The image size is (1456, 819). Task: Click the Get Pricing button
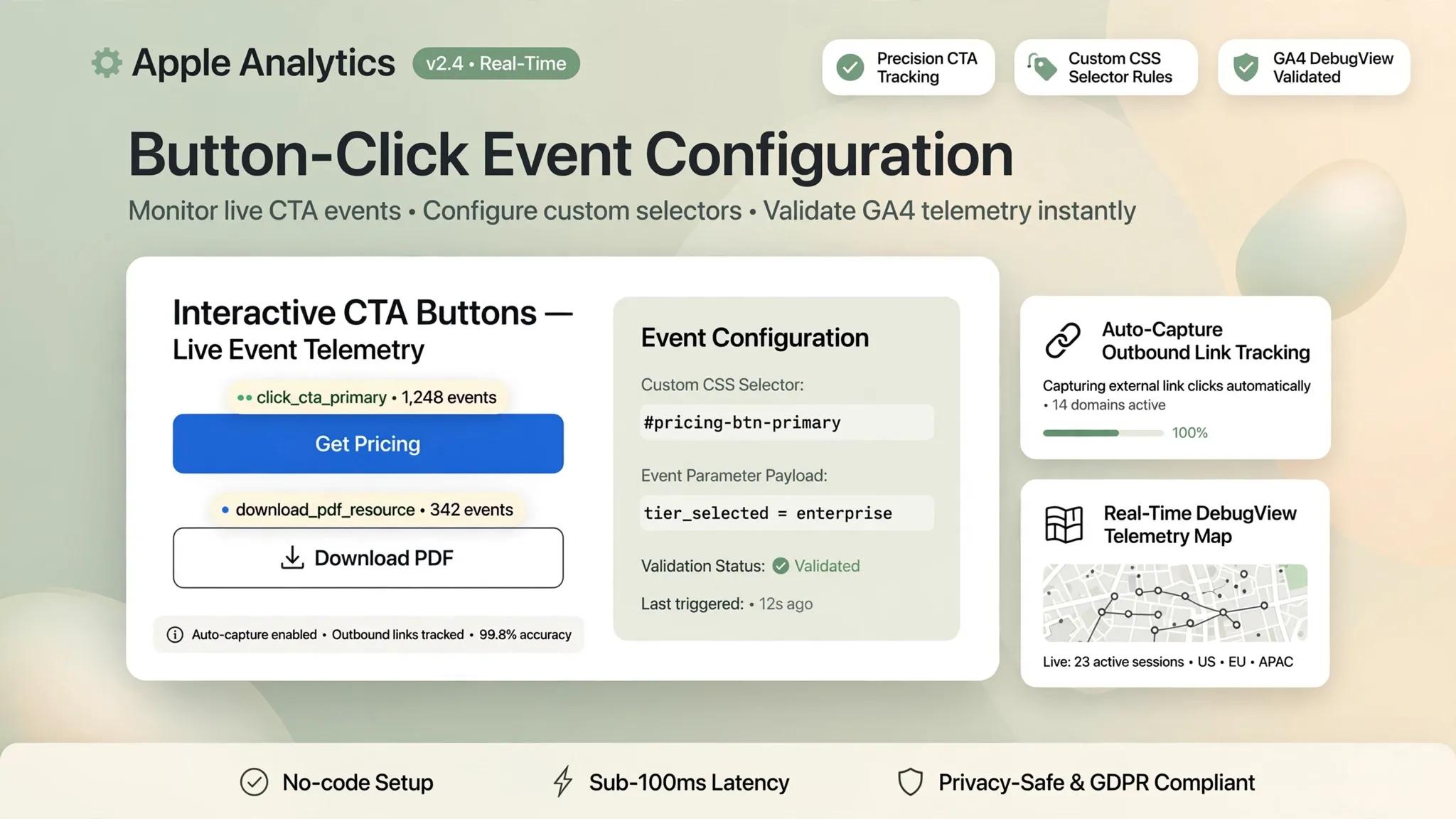(368, 444)
